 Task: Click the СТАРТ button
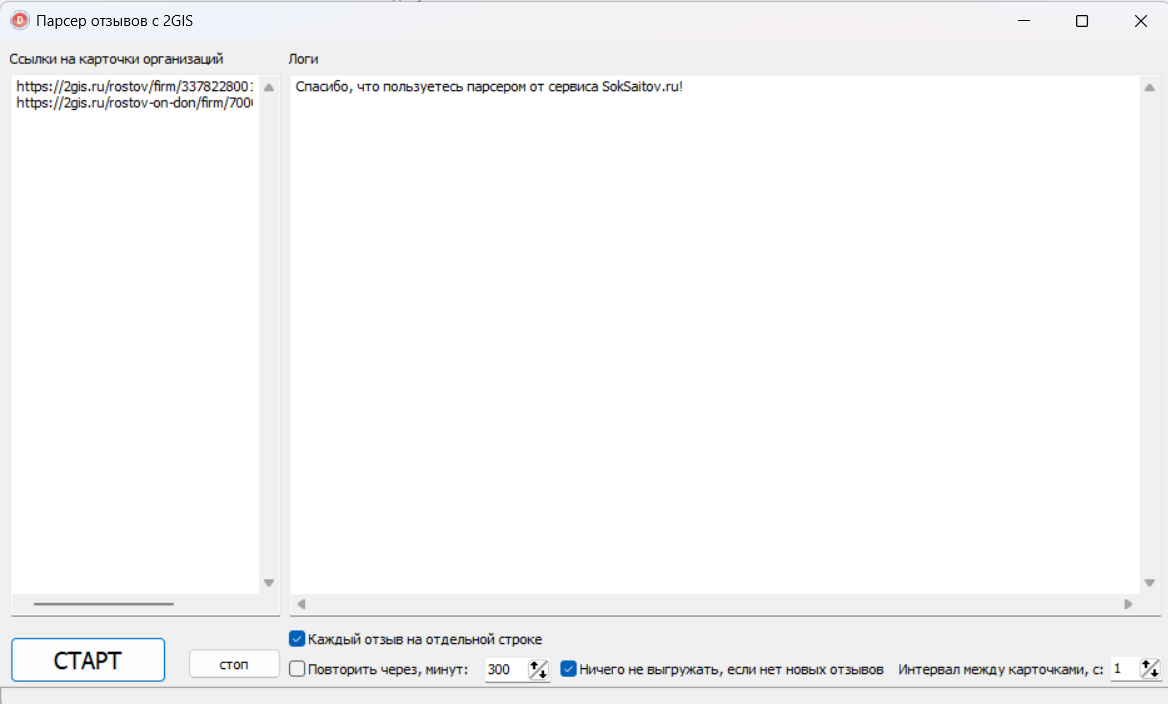tap(88, 660)
